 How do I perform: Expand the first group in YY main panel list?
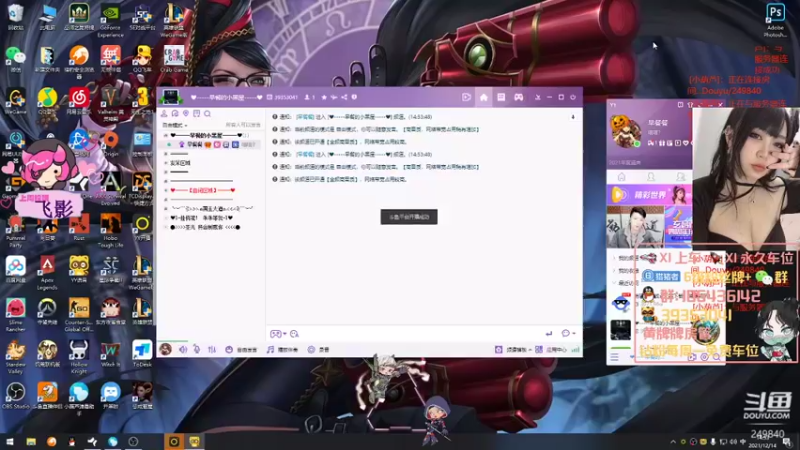click(614, 258)
